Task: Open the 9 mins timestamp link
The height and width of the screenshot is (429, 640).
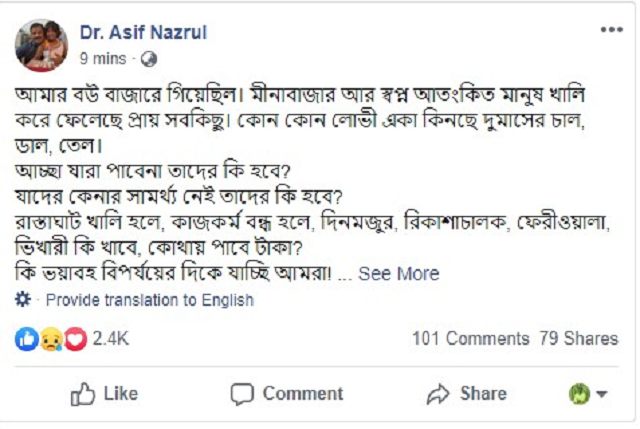Action: click(x=103, y=59)
